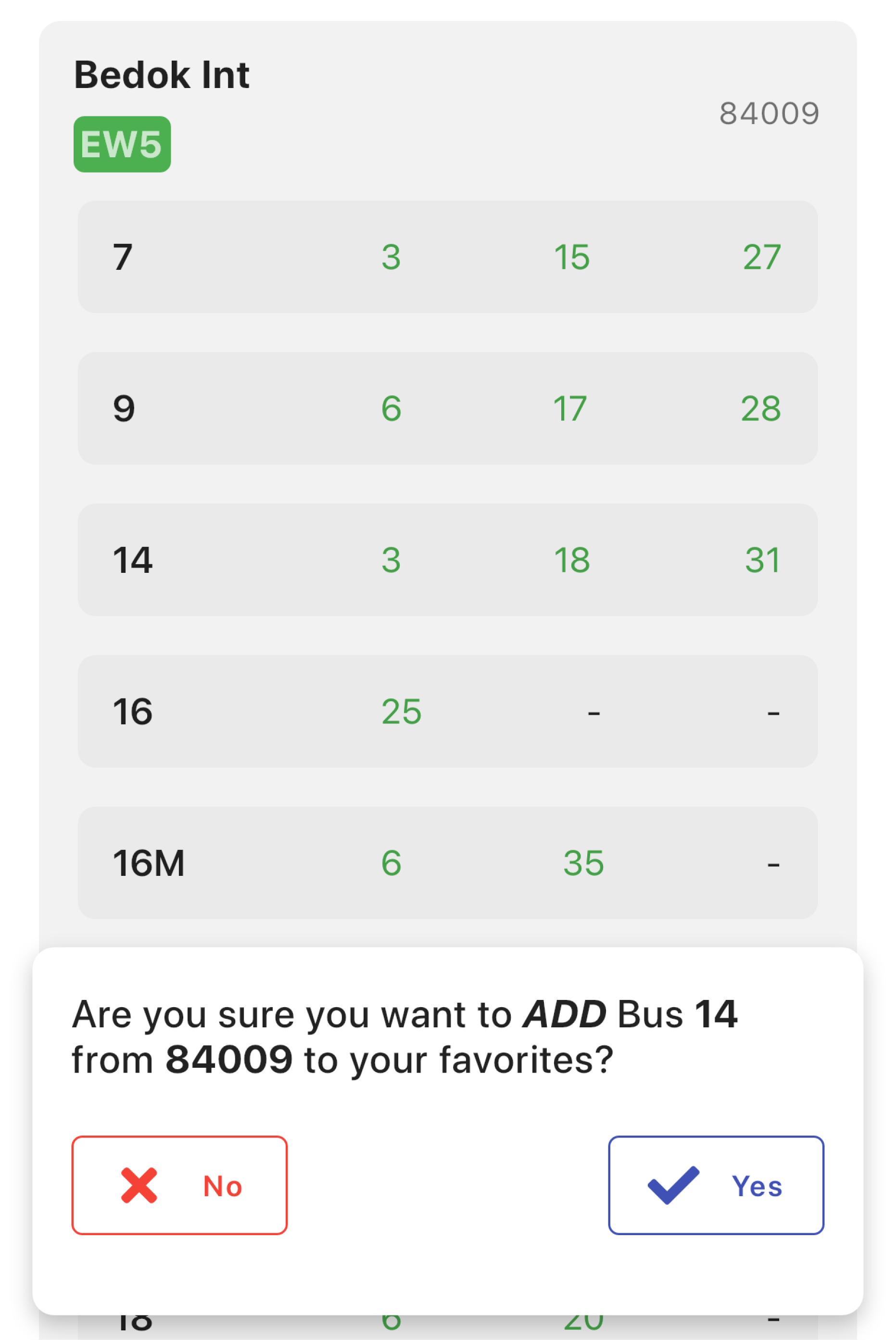The image size is (896, 1340).
Task: Tap the green EW5 station badge
Action: click(x=122, y=144)
